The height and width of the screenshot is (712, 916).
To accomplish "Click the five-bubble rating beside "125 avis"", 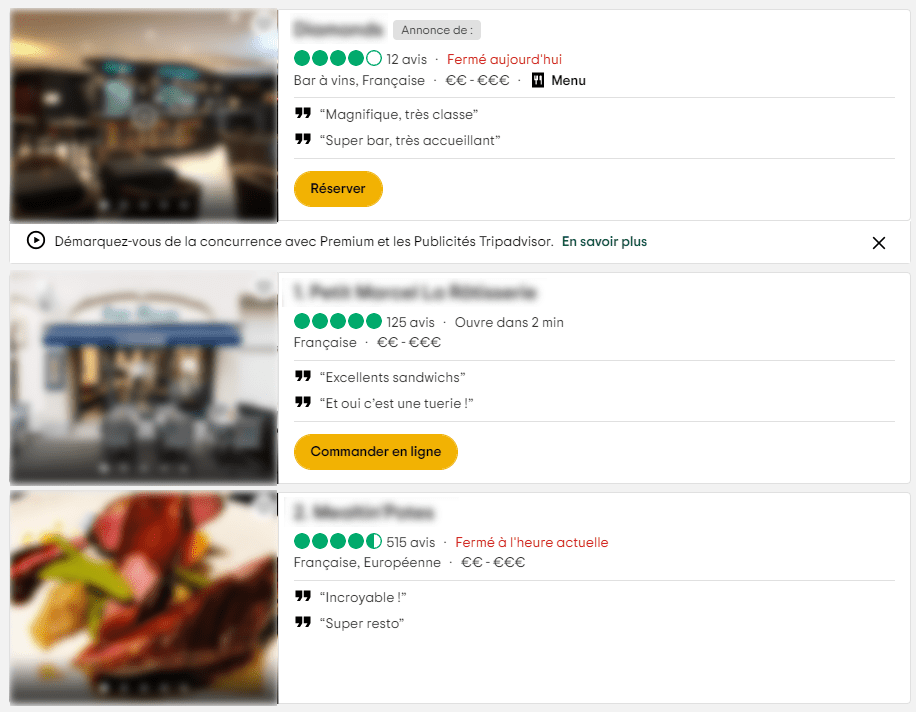I will pos(337,322).
